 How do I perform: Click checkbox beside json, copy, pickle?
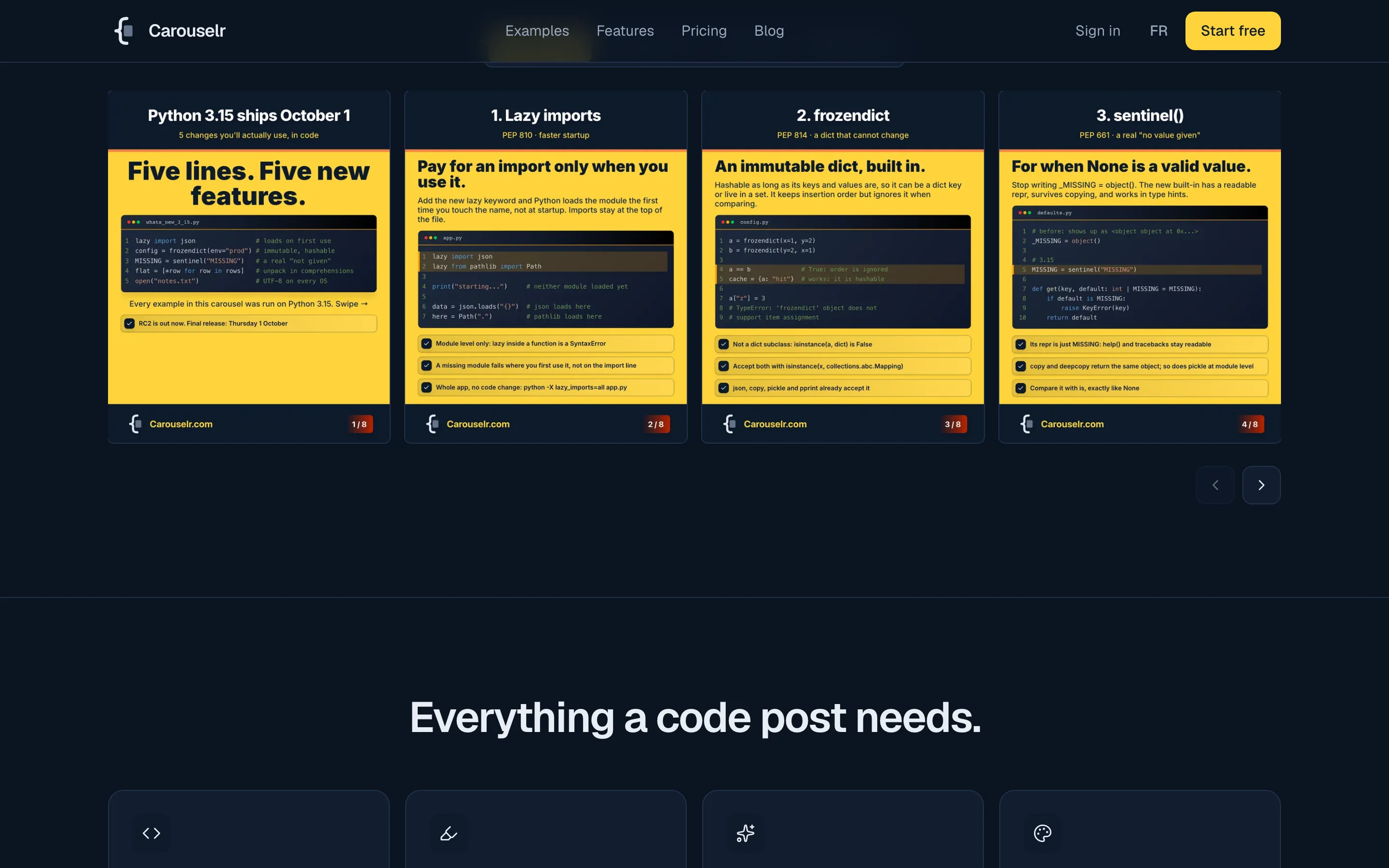724,388
